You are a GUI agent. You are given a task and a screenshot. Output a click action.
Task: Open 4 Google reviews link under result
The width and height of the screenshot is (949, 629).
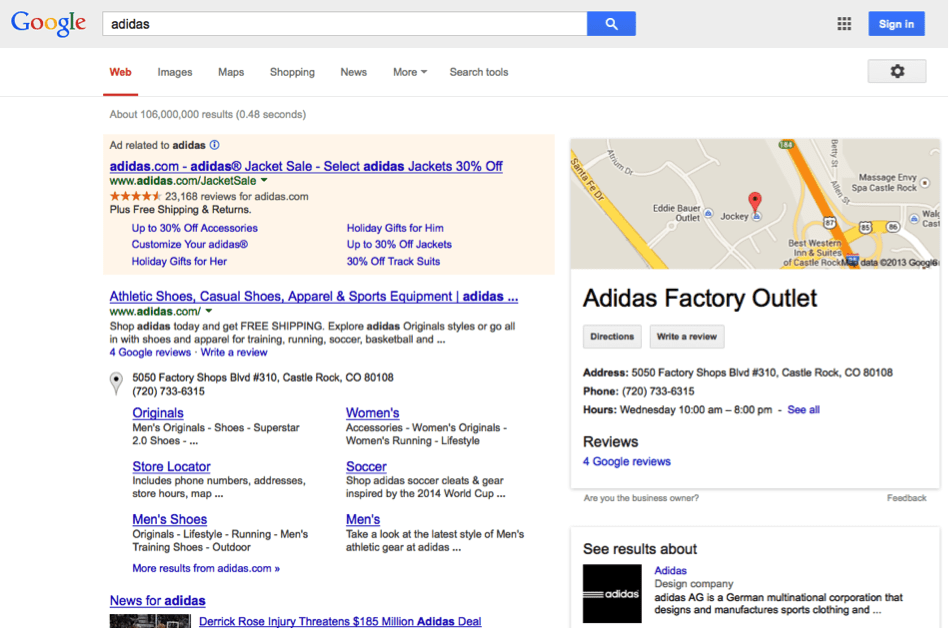(150, 352)
